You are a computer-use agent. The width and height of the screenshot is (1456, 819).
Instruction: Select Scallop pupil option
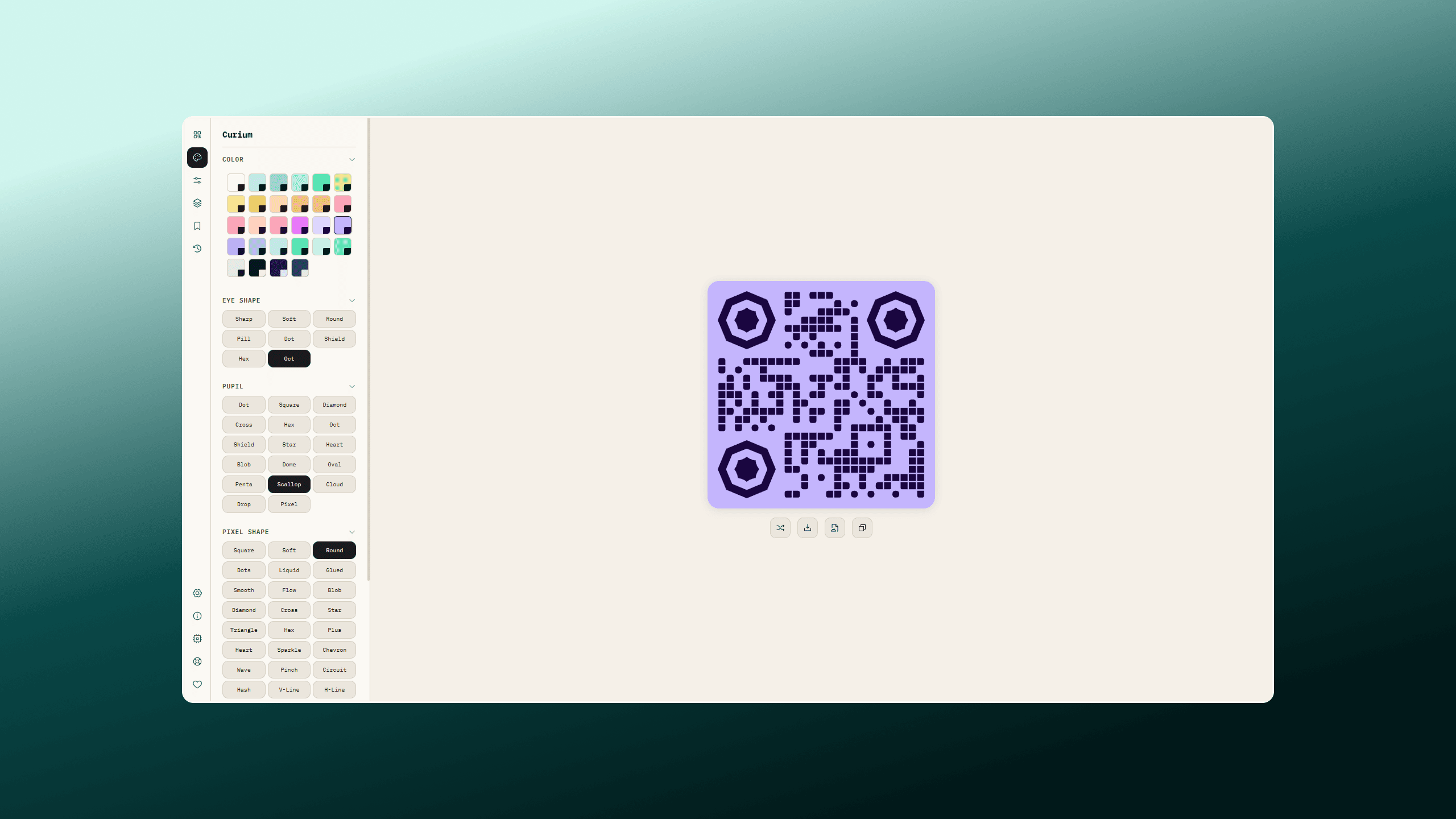289,485
